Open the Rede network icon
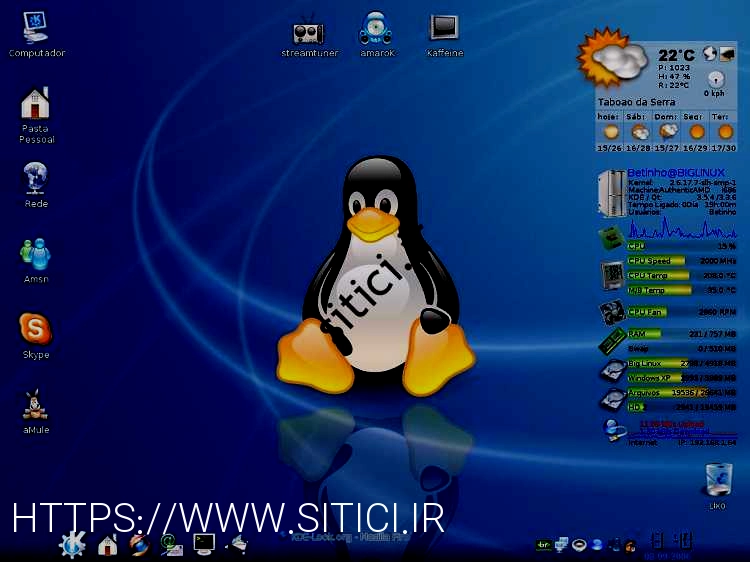The image size is (750, 562). point(36,185)
